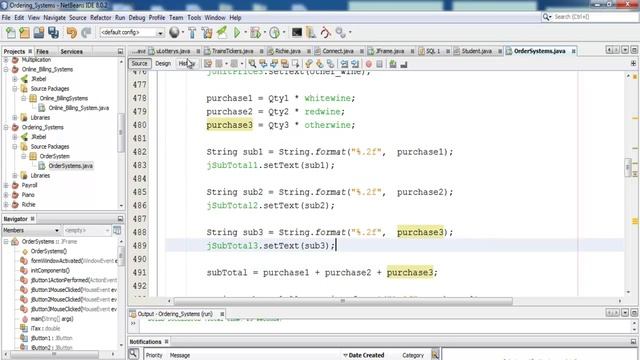Image resolution: width=640 pixels, height=360 pixels.
Task: Click the Navigator filter icon beside empty combo
Action: tap(117, 231)
